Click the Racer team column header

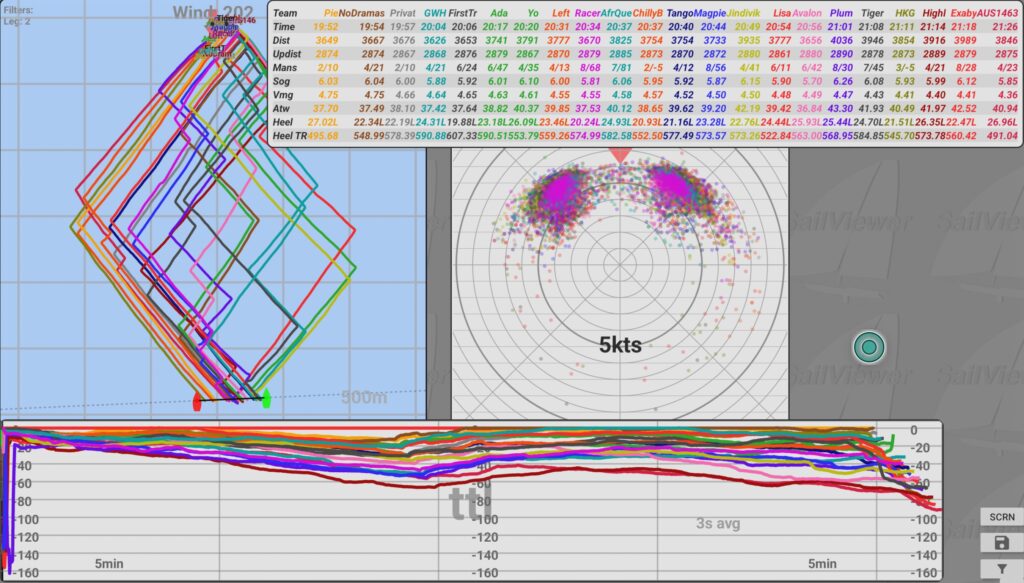[587, 13]
